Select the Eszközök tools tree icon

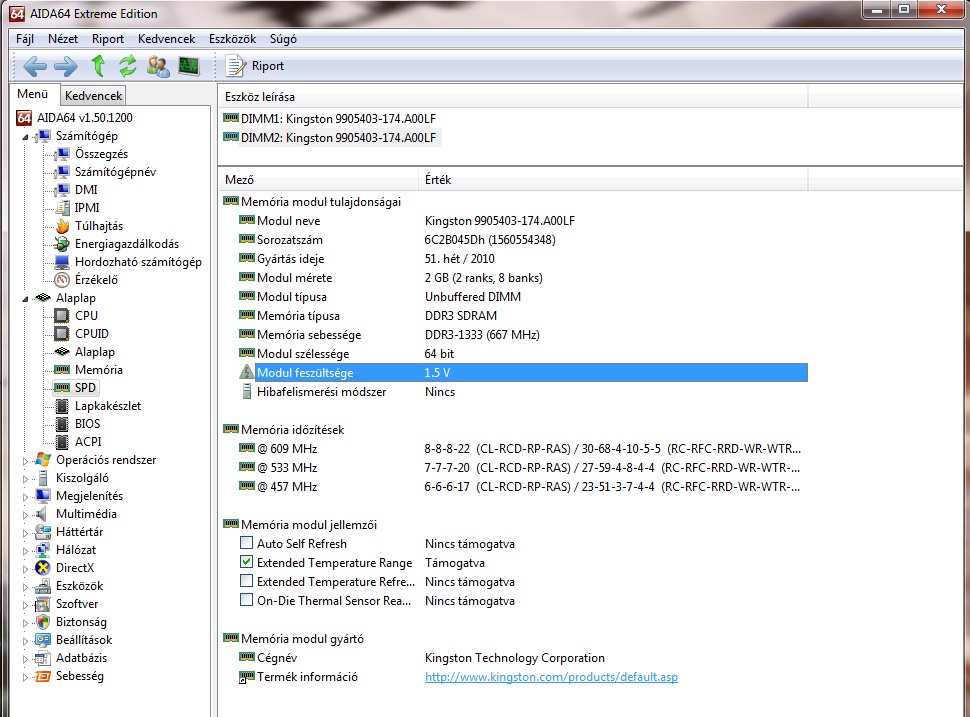coord(43,586)
